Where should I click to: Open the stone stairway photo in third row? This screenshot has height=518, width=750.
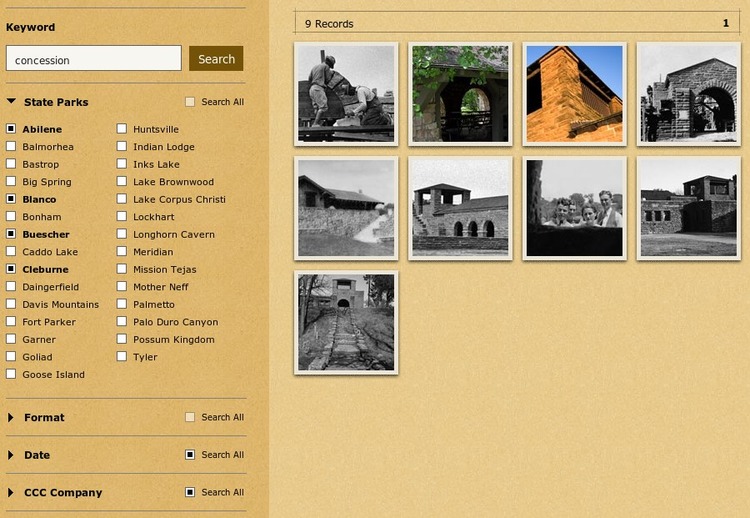[x=346, y=322]
